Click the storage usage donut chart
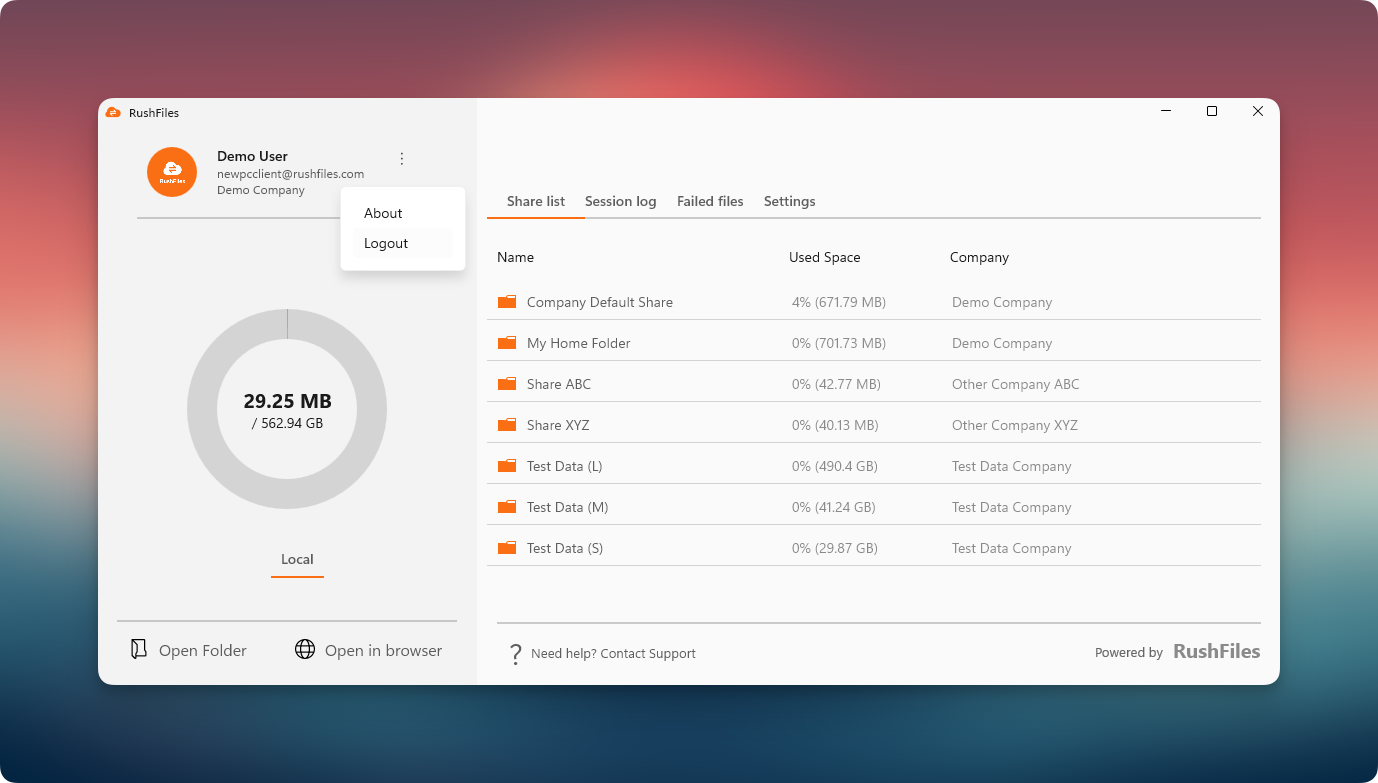Viewport: 1378px width, 783px height. (x=287, y=409)
